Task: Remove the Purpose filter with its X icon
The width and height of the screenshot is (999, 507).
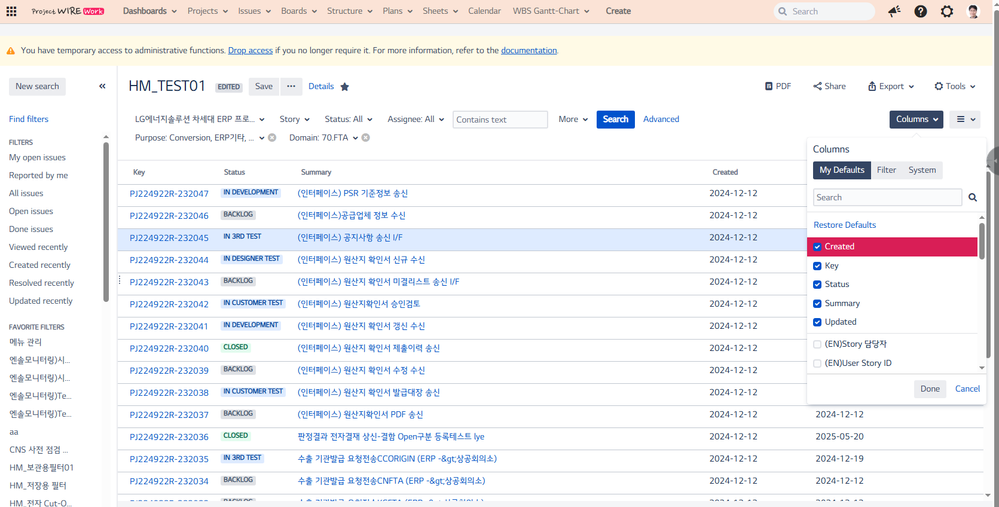Action: coord(272,138)
